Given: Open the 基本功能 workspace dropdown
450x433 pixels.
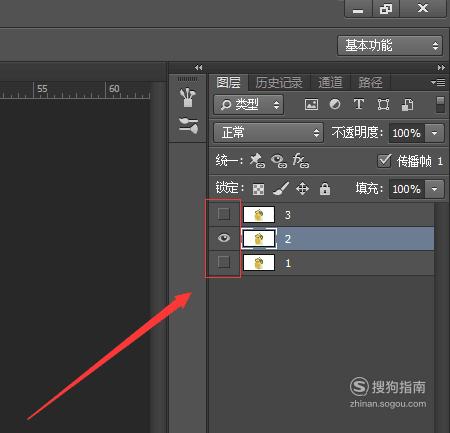Looking at the screenshot, I should (x=390, y=45).
